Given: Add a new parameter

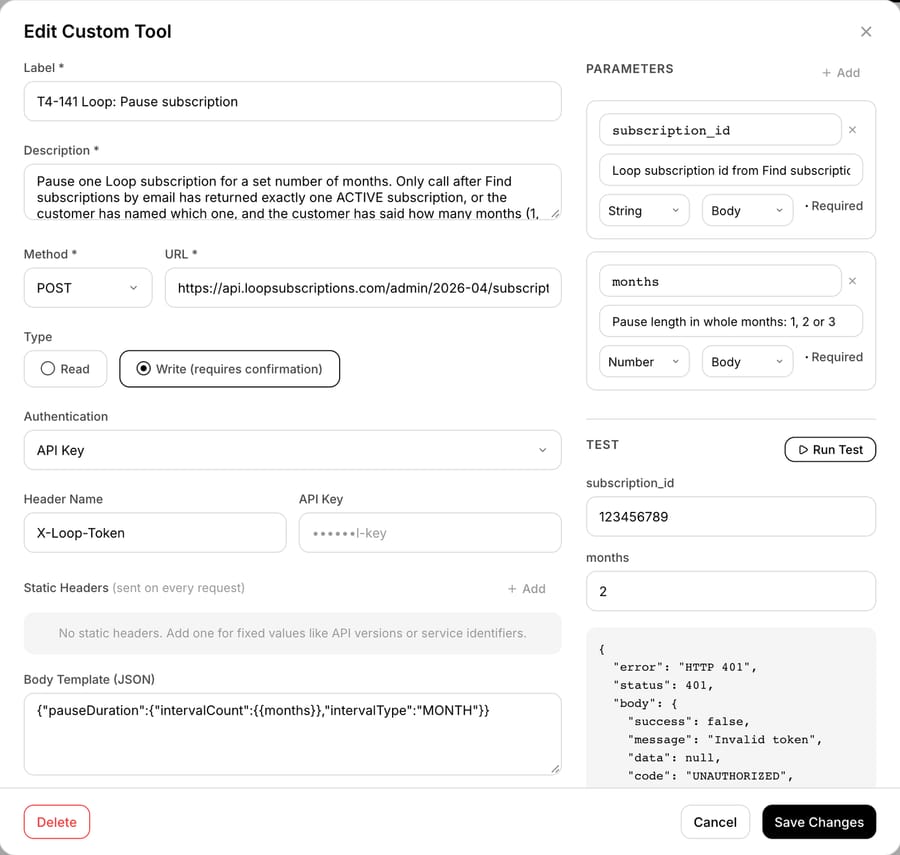Looking at the screenshot, I should [841, 73].
